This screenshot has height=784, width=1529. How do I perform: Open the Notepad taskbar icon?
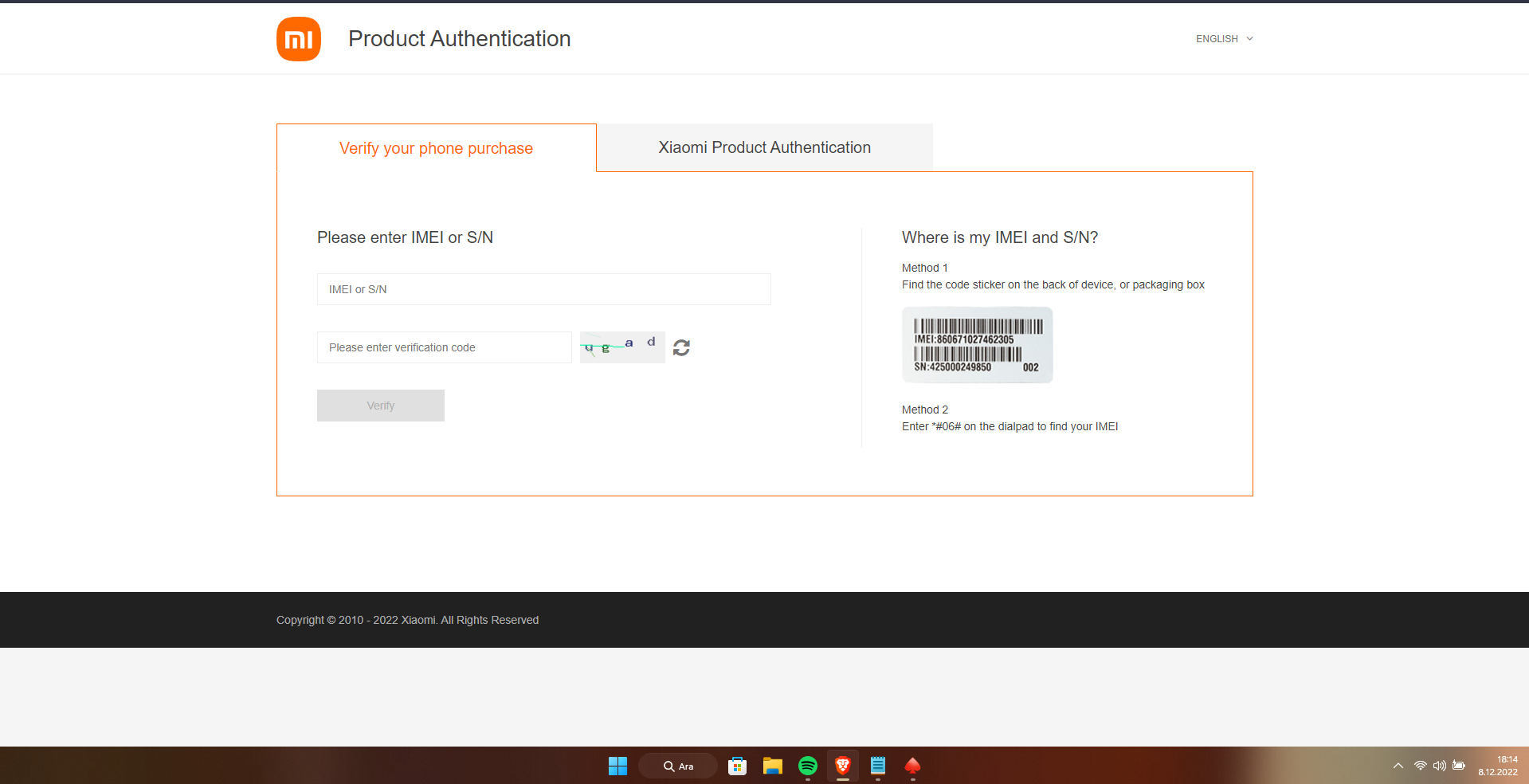pos(878,766)
